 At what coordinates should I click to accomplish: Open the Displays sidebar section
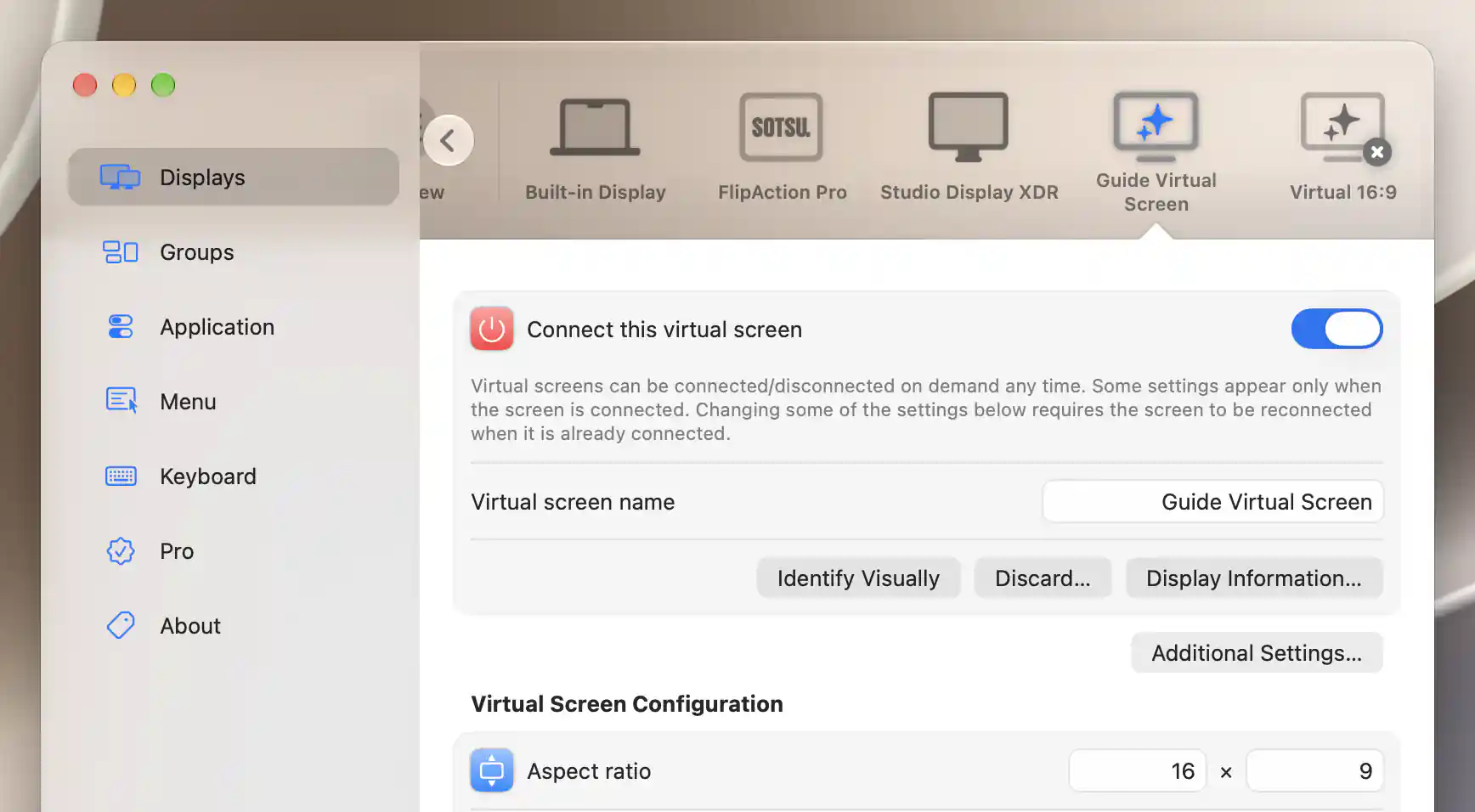point(234,177)
